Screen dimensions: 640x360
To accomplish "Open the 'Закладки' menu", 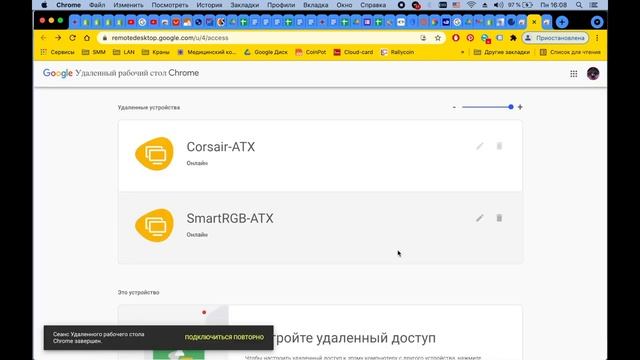I will click(x=244, y=5).
